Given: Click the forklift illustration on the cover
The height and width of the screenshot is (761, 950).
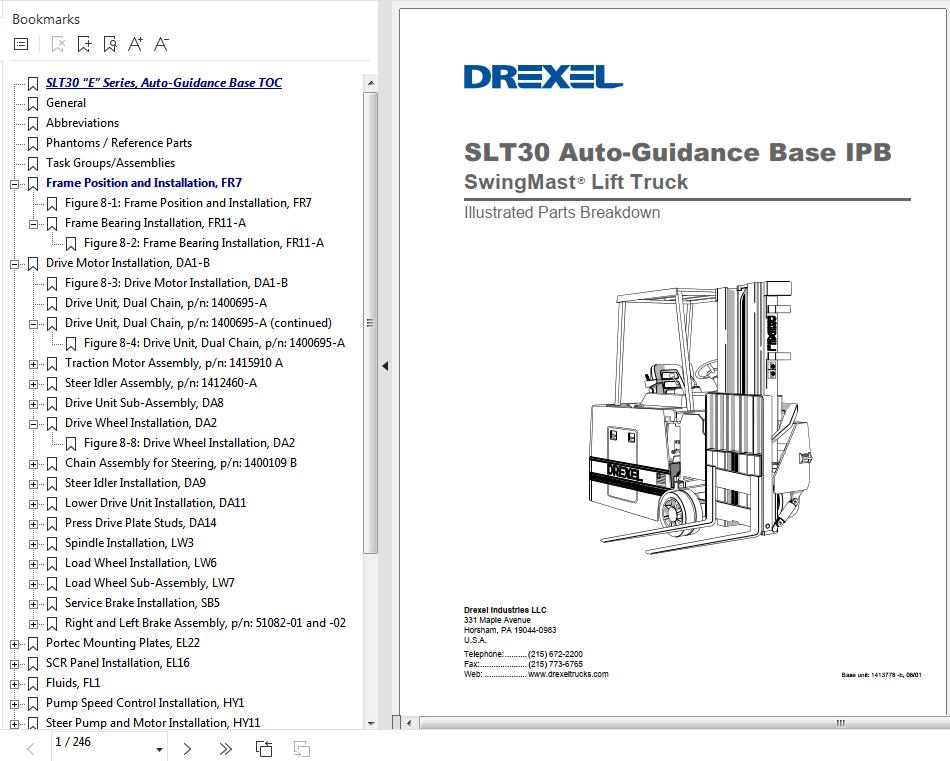Looking at the screenshot, I should [701, 417].
